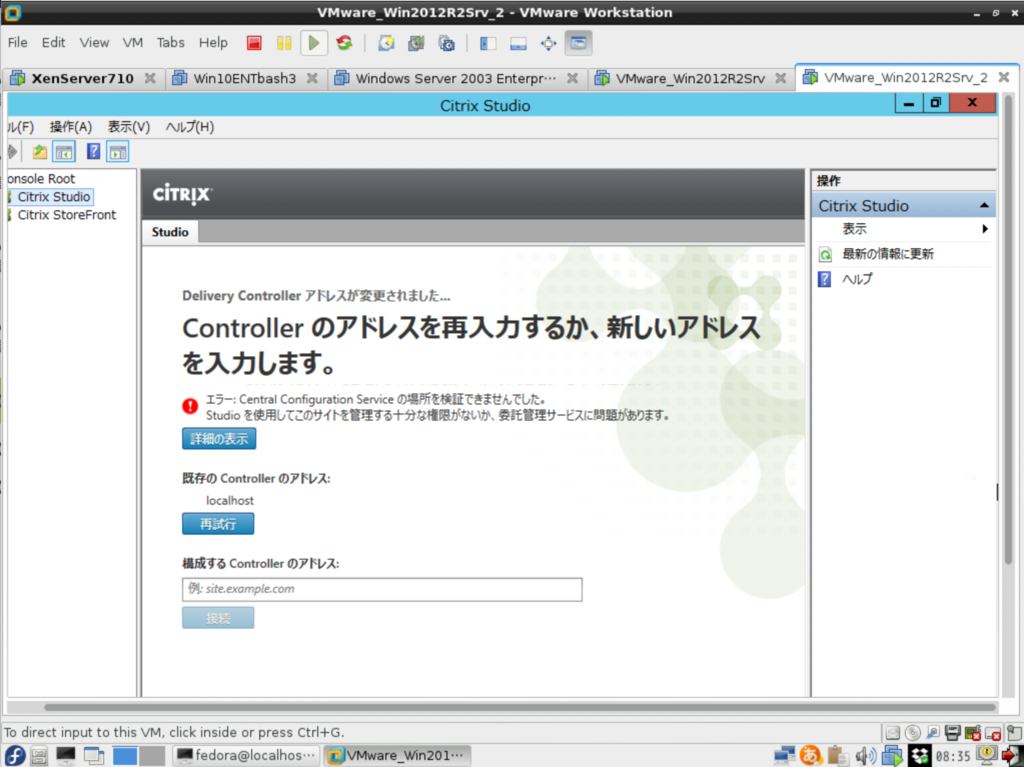1024x767 pixels.
Task: Click the volume speaker tray icon
Action: pyautogui.click(x=865, y=756)
